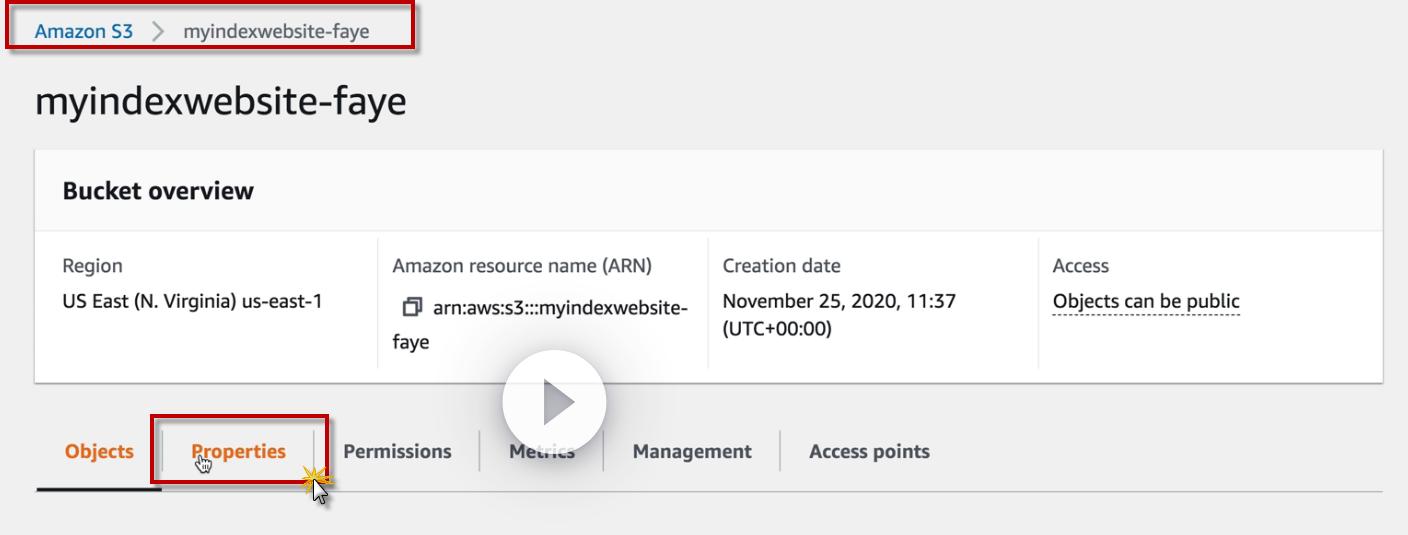Click the Bucket overview heading

(x=158, y=191)
